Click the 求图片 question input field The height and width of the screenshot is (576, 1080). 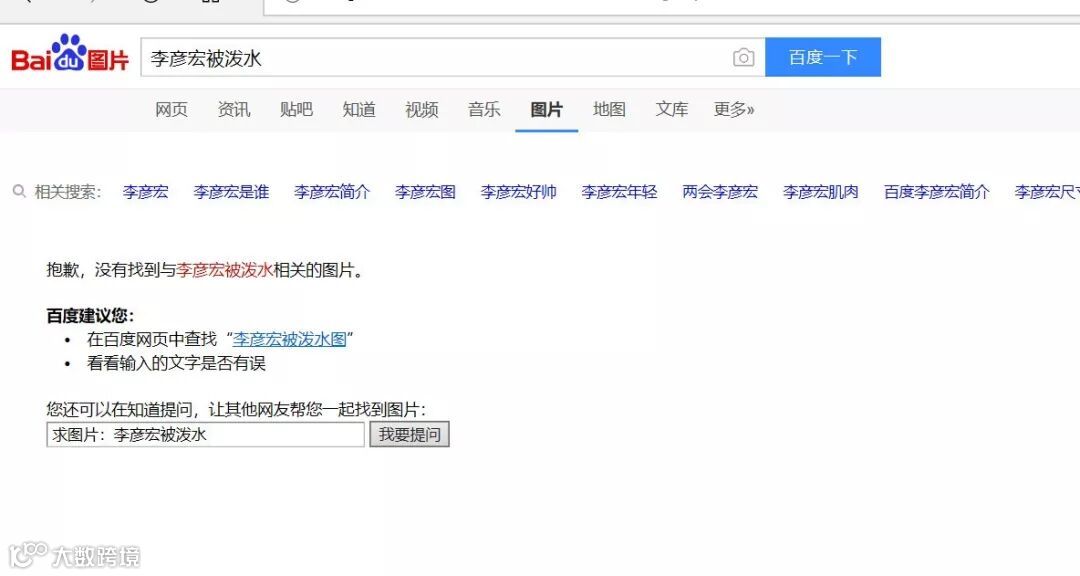pyautogui.click(x=205, y=435)
